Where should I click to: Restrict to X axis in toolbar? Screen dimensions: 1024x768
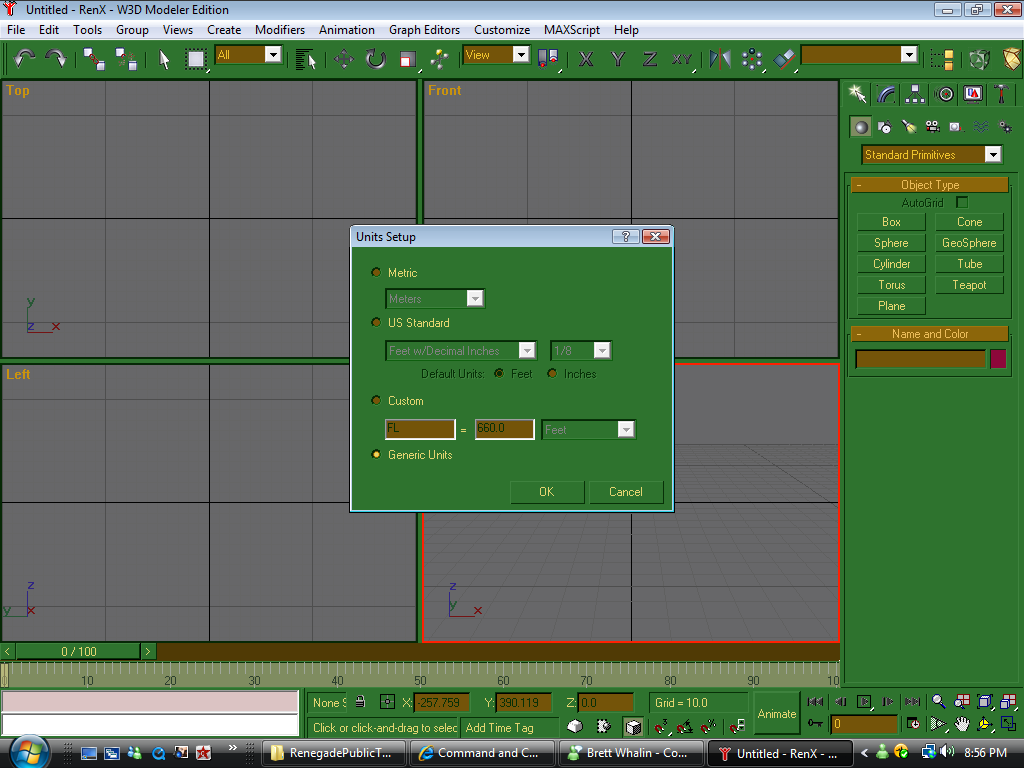(586, 59)
